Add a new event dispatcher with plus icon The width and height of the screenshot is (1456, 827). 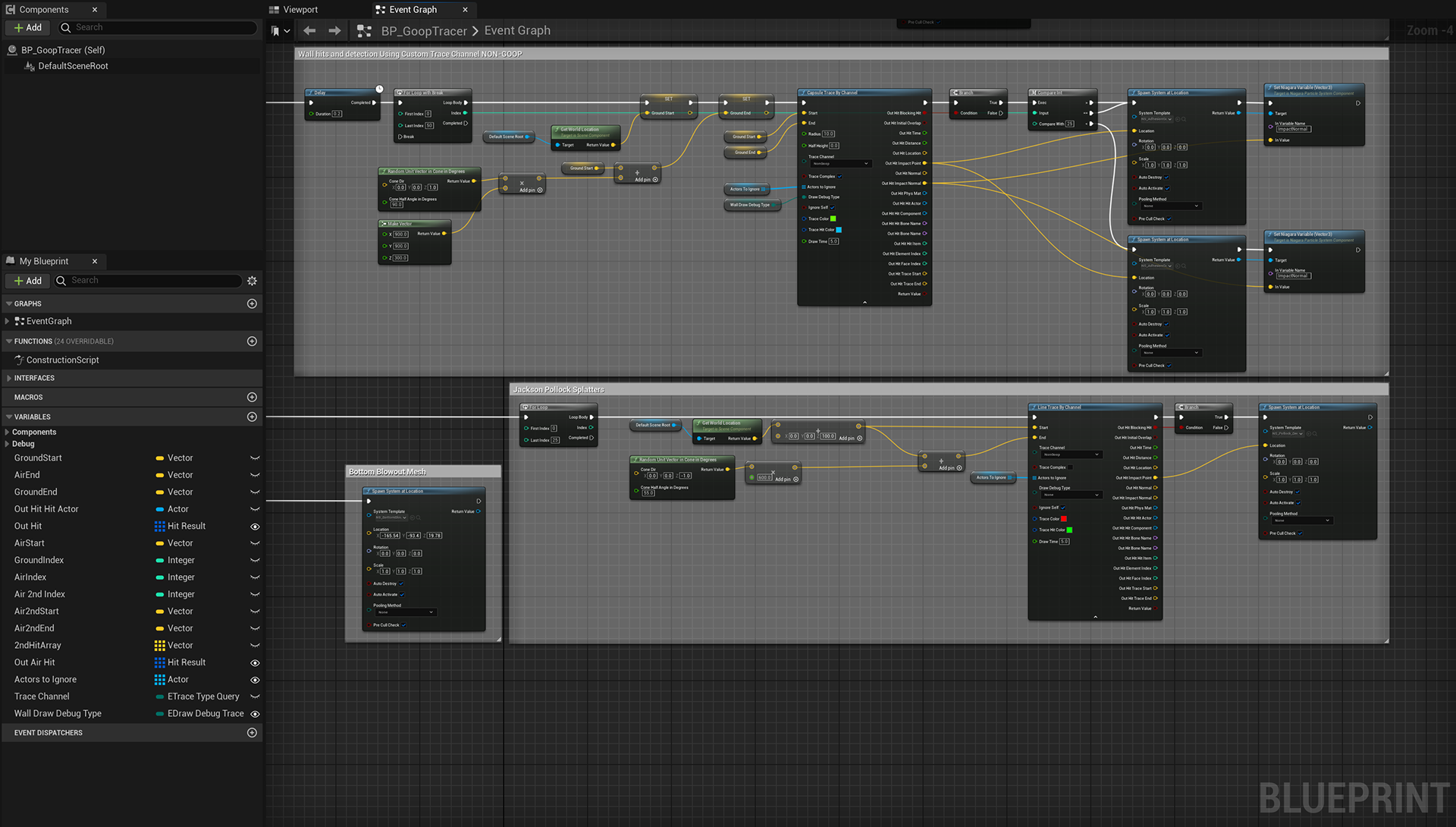pos(252,733)
